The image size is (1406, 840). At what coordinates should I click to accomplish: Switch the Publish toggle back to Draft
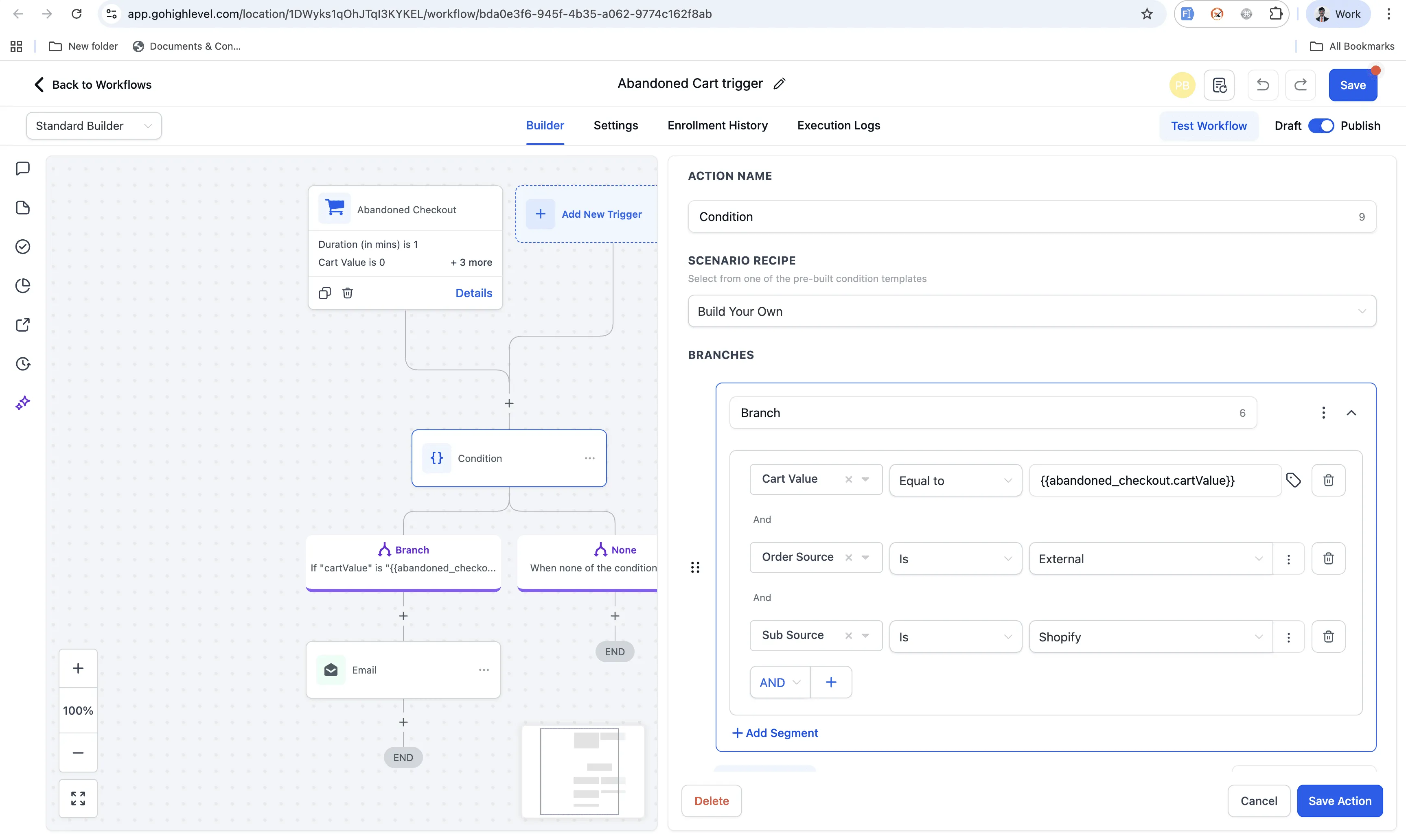pyautogui.click(x=1321, y=125)
